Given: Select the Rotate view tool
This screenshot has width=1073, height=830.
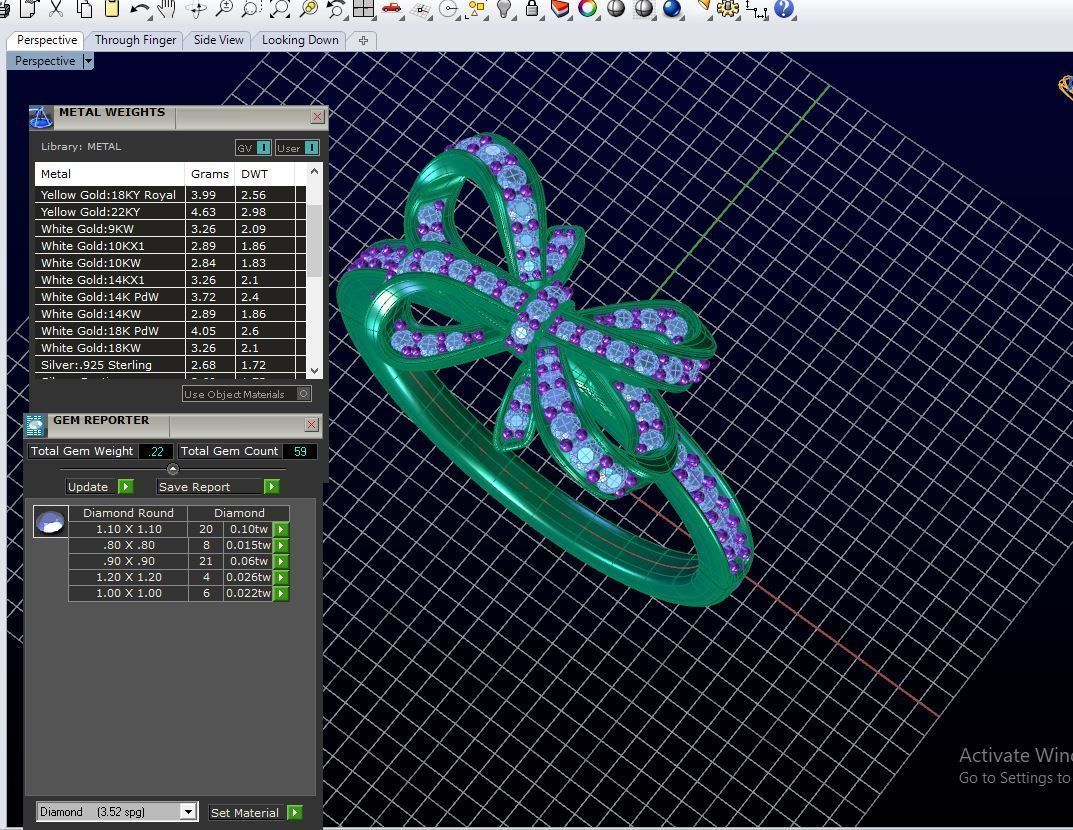Looking at the screenshot, I should (x=196, y=9).
